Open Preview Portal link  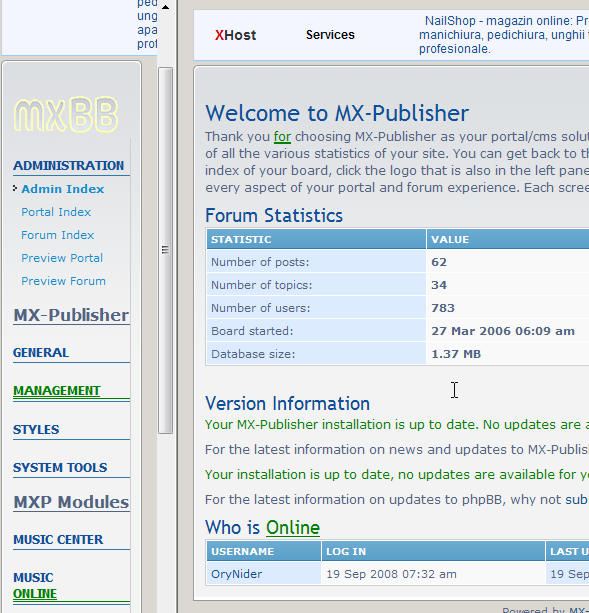tap(62, 258)
